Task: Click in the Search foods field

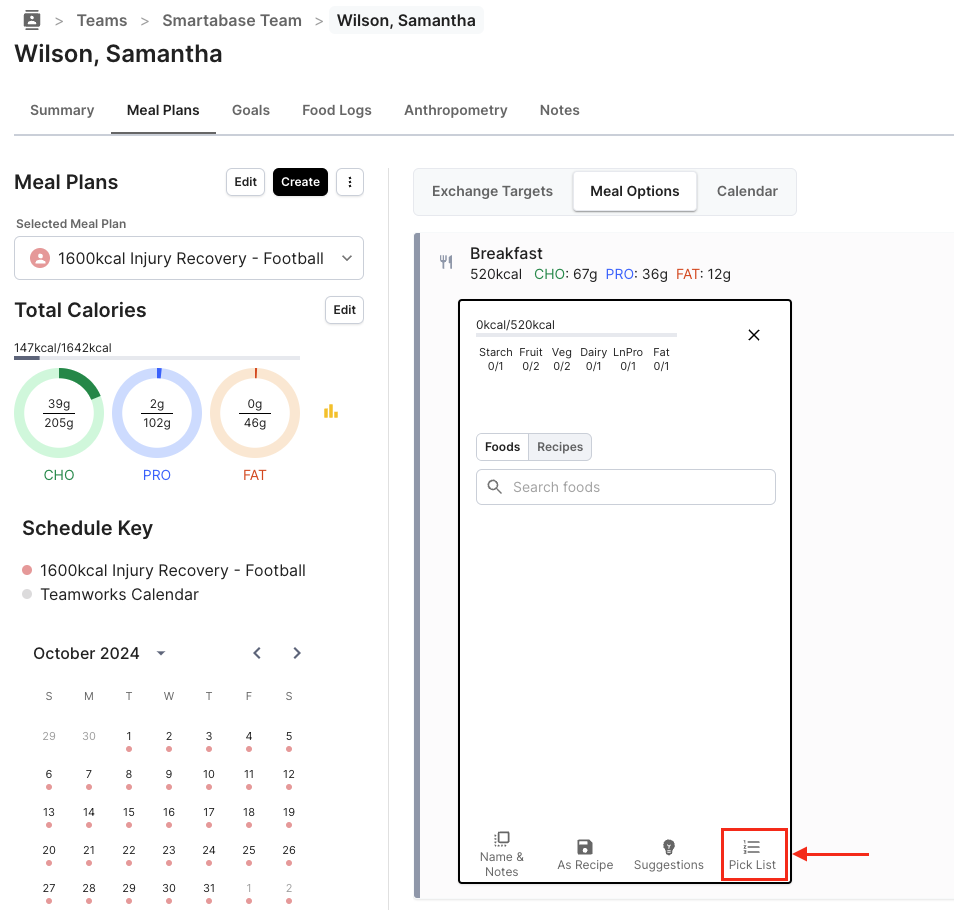Action: click(x=626, y=487)
